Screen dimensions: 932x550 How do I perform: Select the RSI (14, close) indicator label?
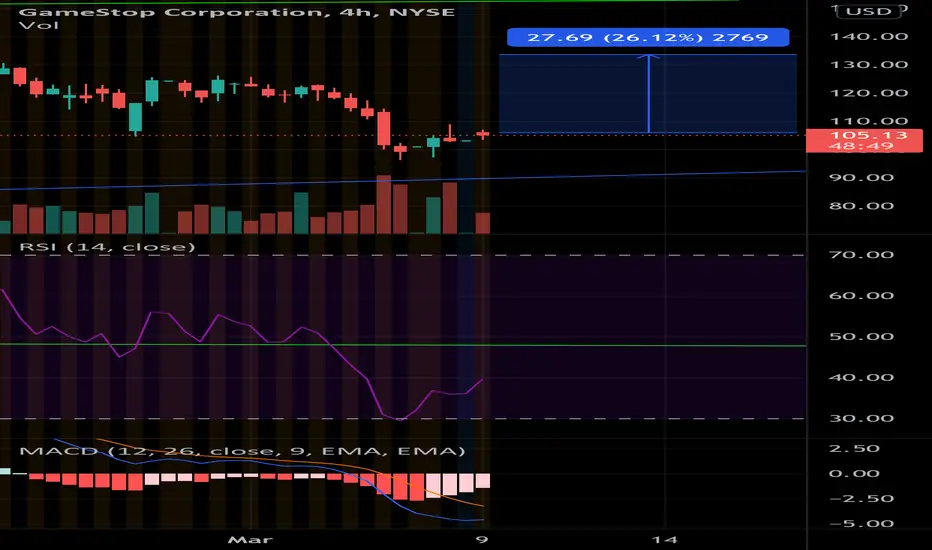tap(107, 247)
